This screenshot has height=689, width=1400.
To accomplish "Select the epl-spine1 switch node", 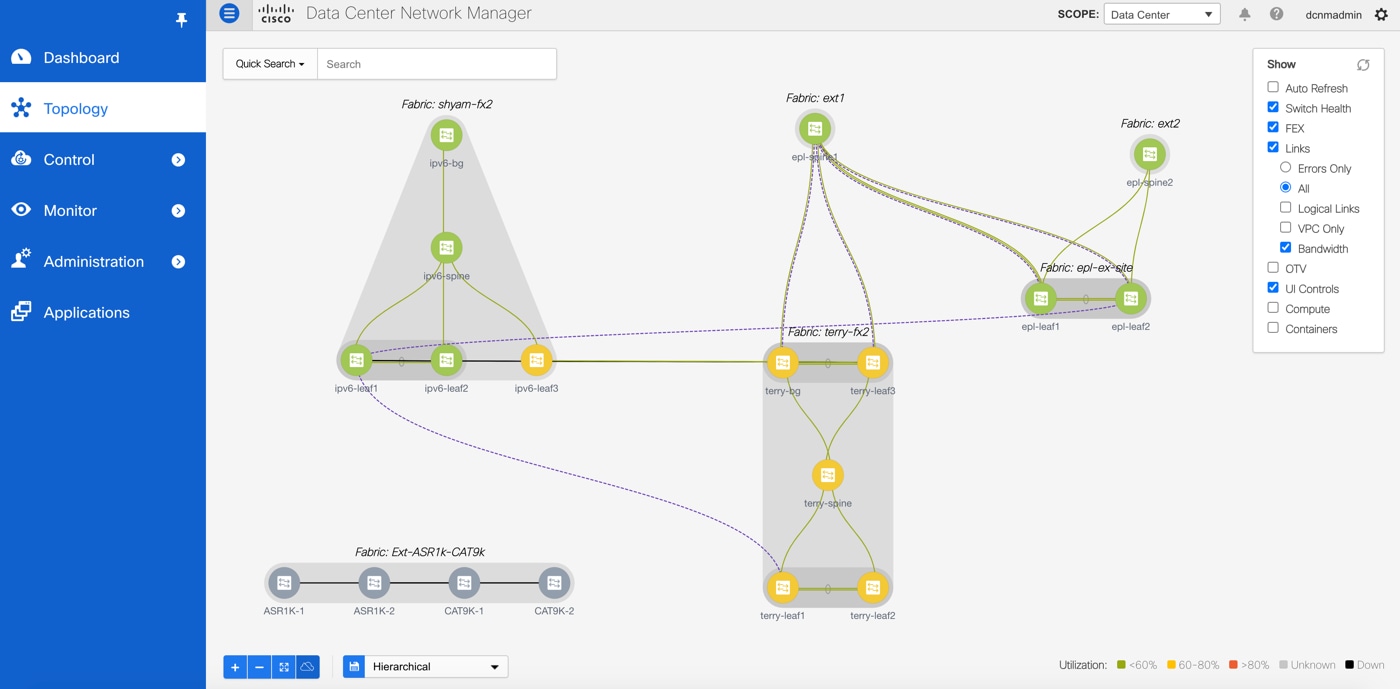I will pos(815,129).
